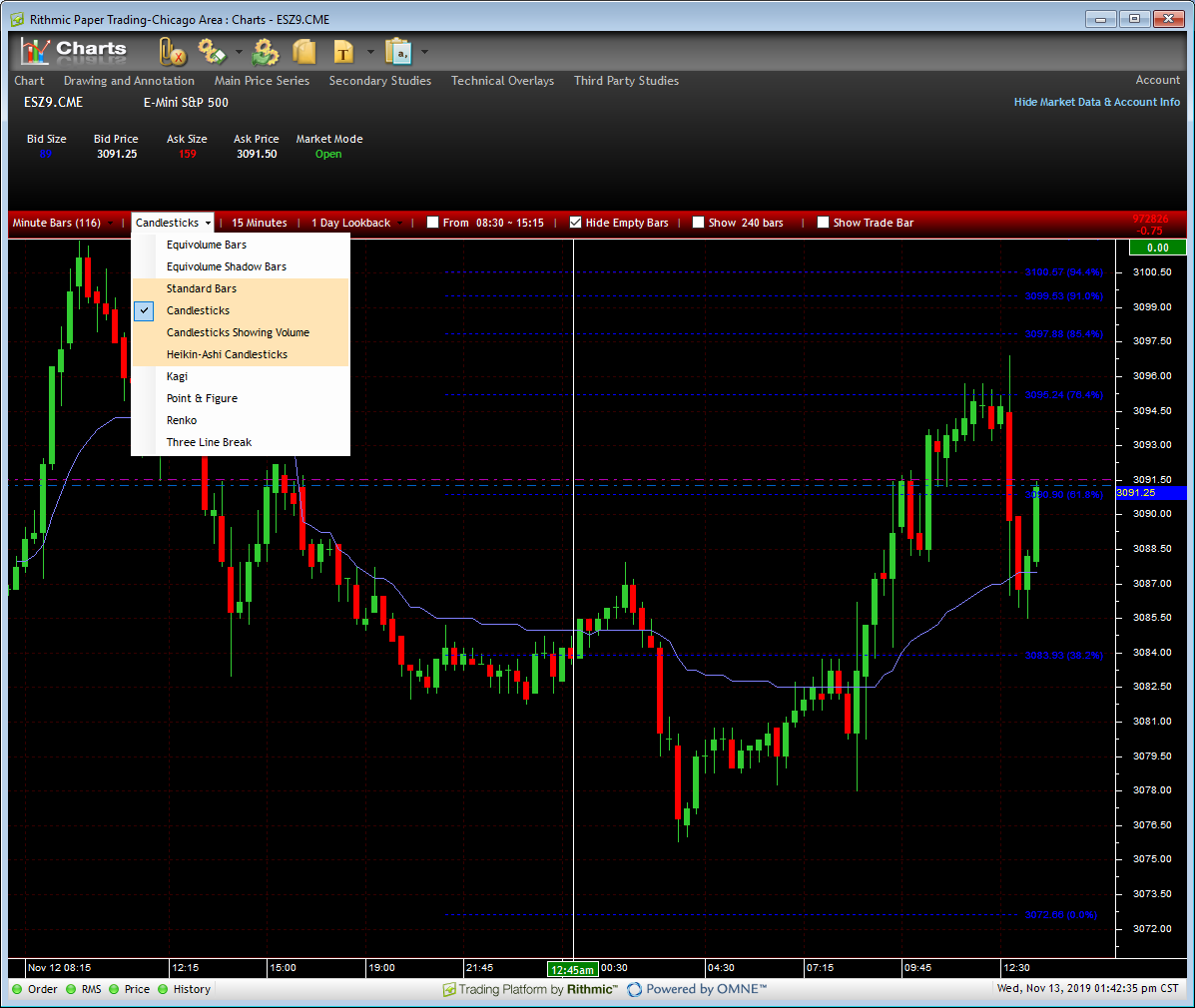The width and height of the screenshot is (1195, 1008).
Task: Select the checked Candlesticks option
Action: pos(241,310)
